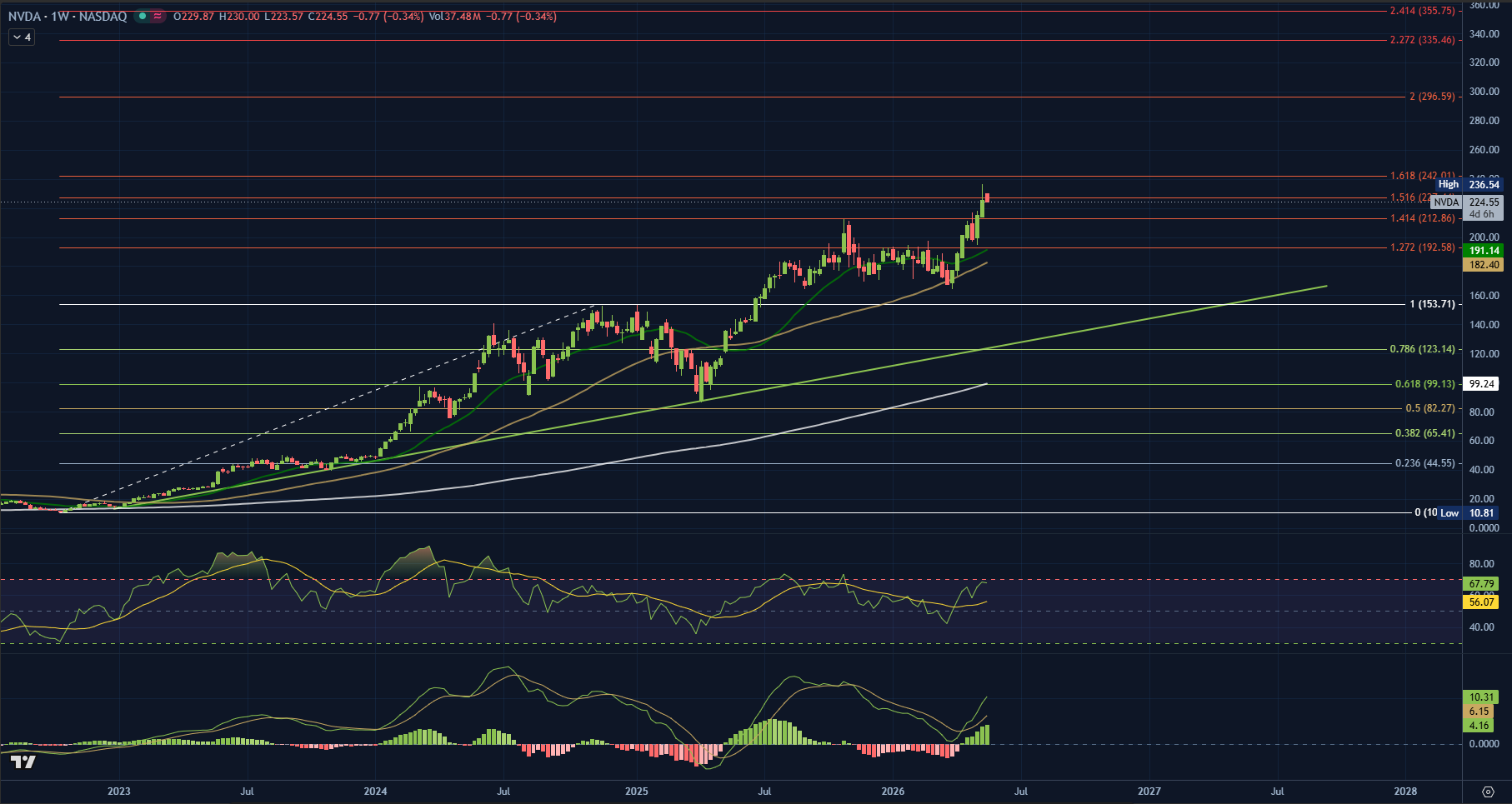Viewport: 1512px width, 804px height.
Task: Click the 2026 label on time axis
Action: (894, 791)
